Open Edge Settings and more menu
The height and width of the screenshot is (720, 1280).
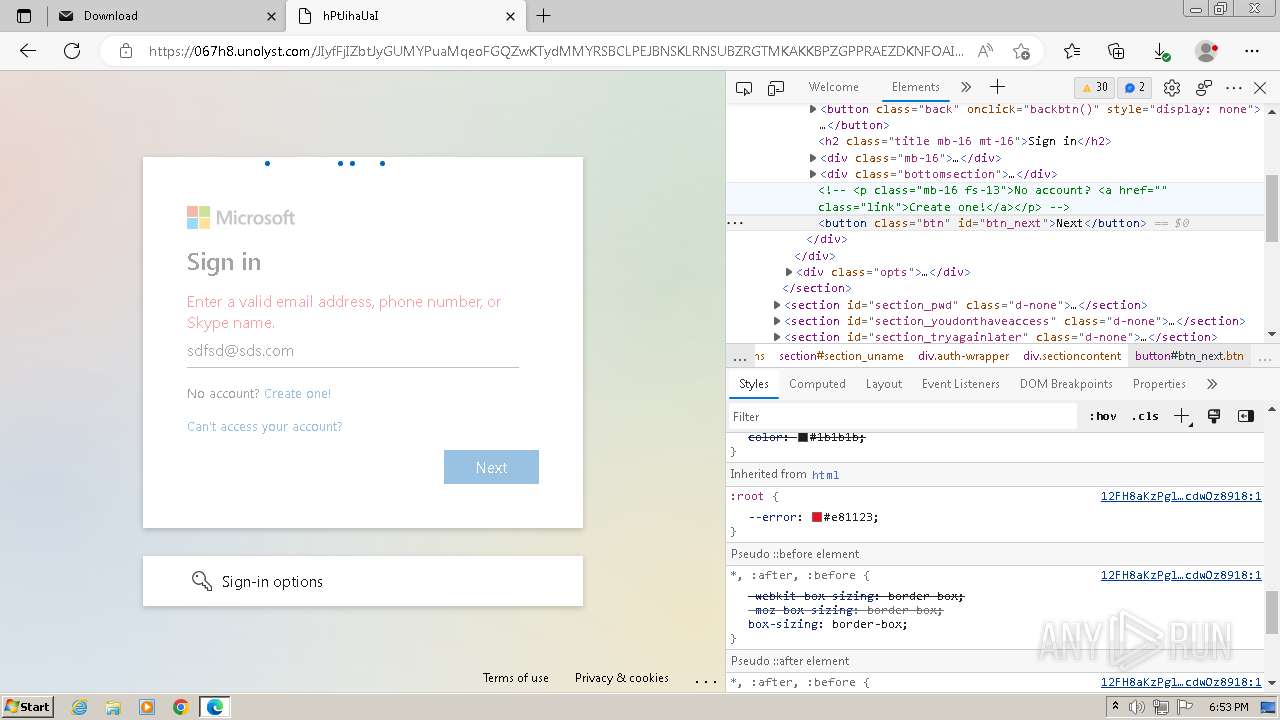1252,51
